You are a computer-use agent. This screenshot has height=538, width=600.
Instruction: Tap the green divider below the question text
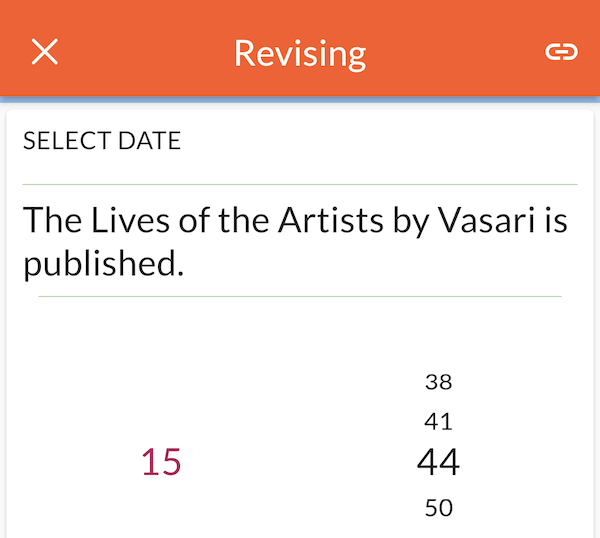point(300,296)
